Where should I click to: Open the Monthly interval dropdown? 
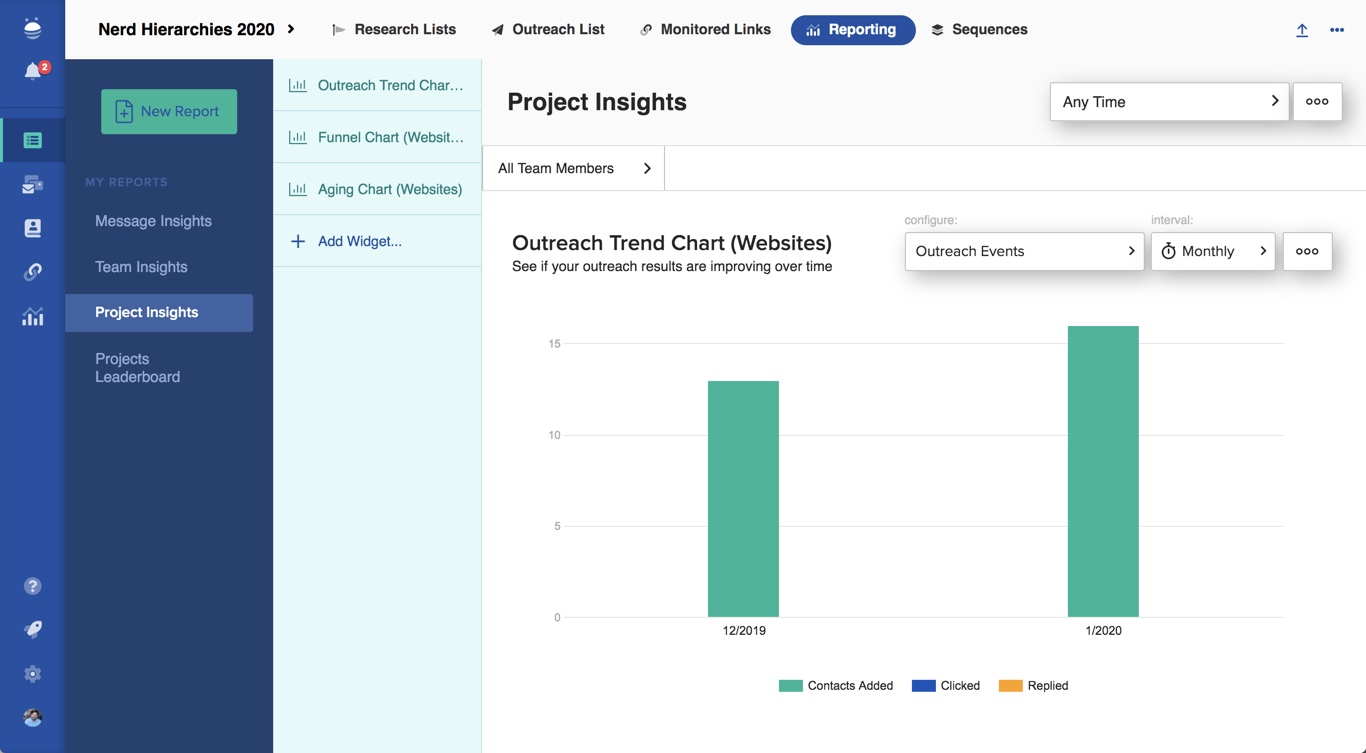[x=1212, y=251]
